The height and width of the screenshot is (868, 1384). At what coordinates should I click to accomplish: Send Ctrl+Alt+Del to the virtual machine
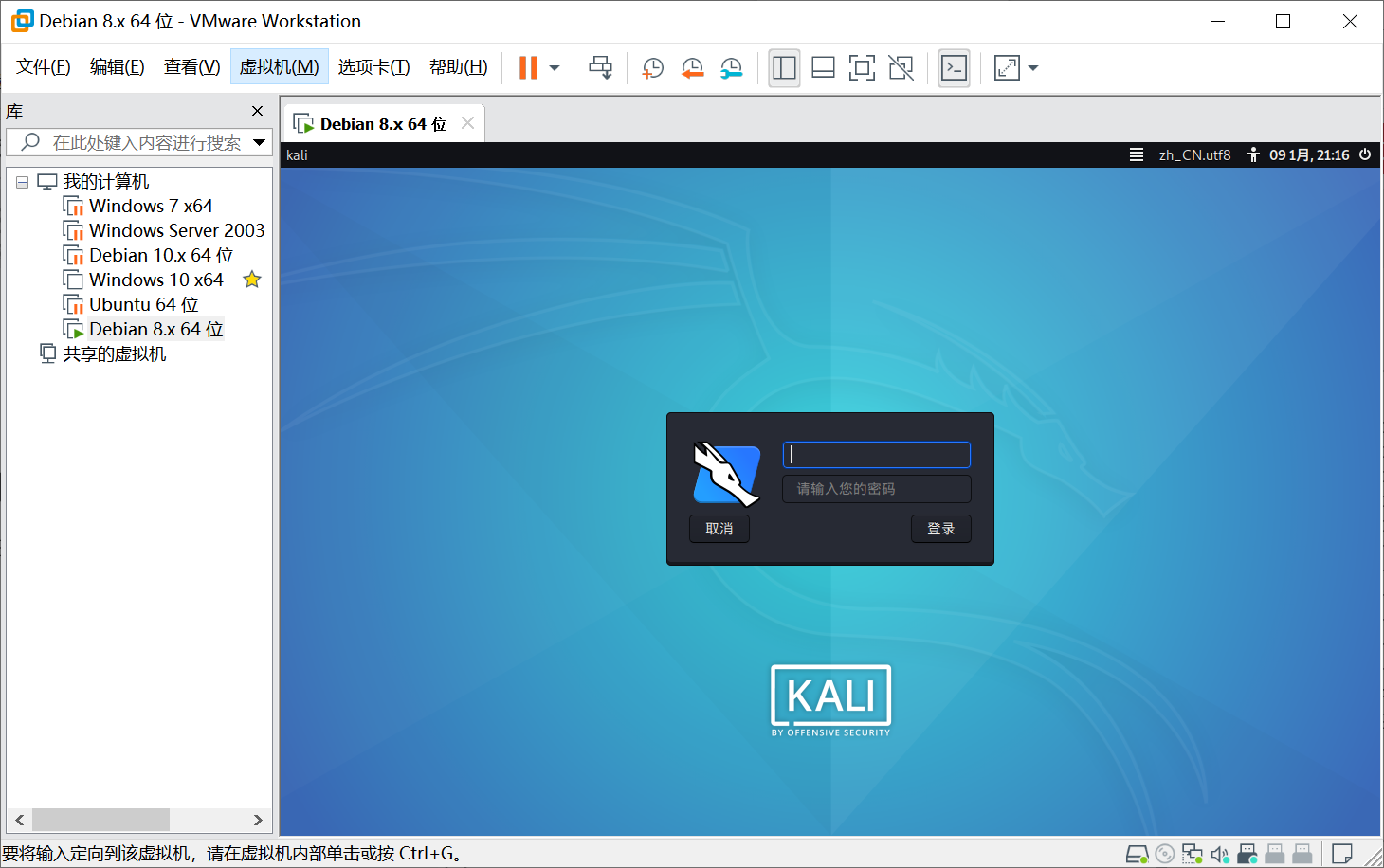[x=601, y=67]
